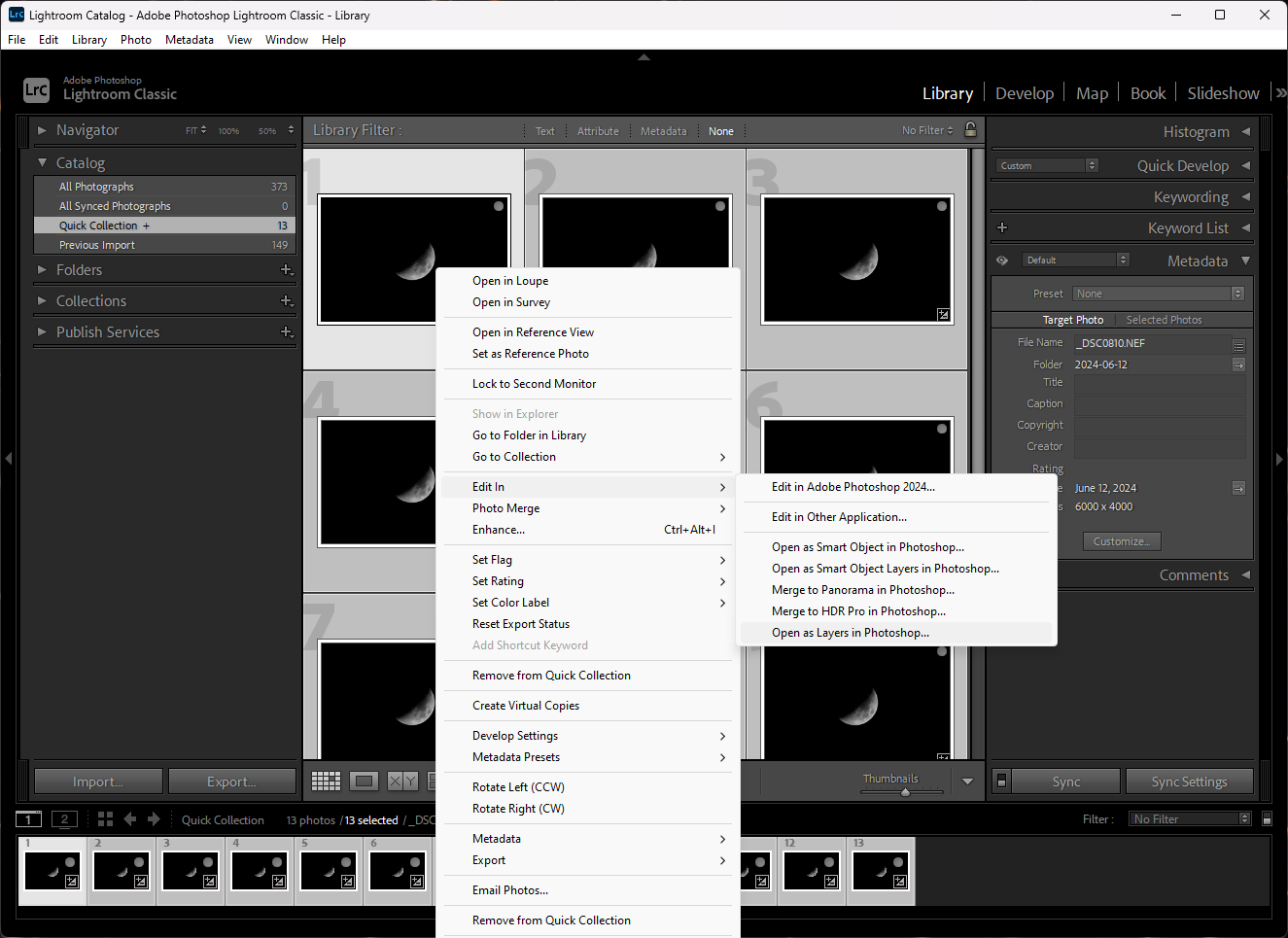
Task: Select filmstrip thumbnail number 13
Action: coord(881,872)
